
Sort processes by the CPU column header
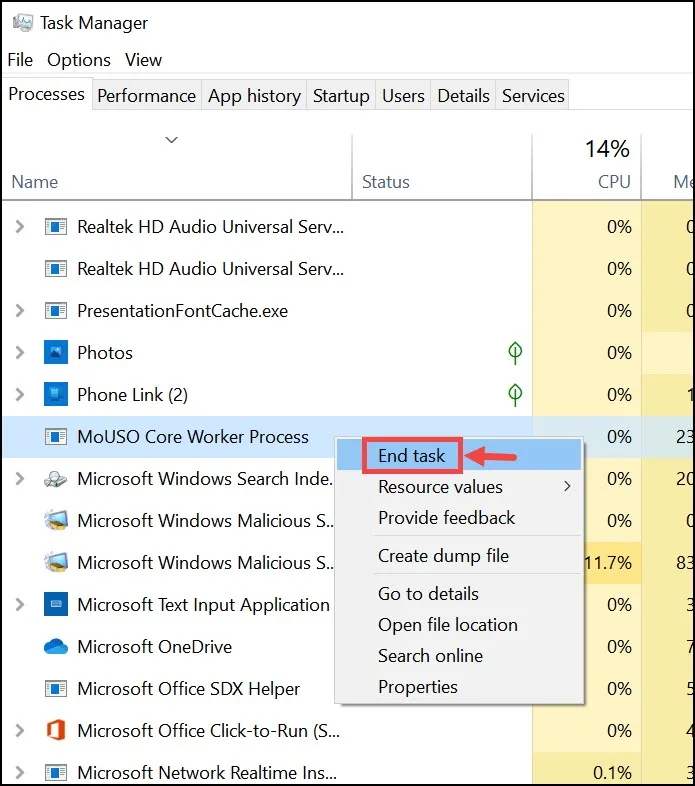[587, 166]
